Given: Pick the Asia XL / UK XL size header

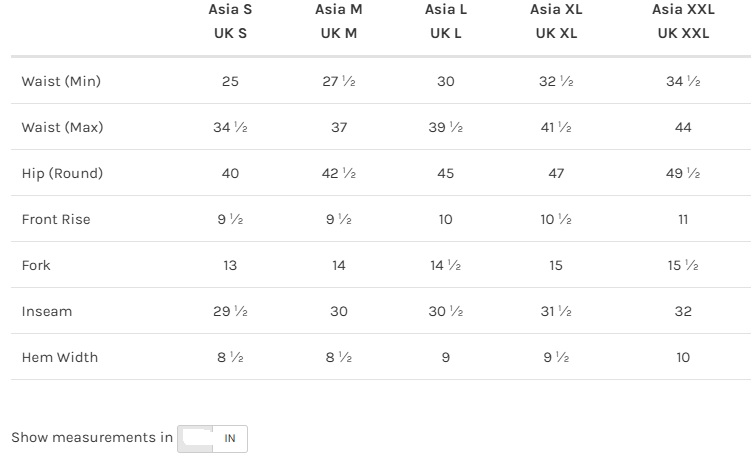Looking at the screenshot, I should [x=556, y=21].
